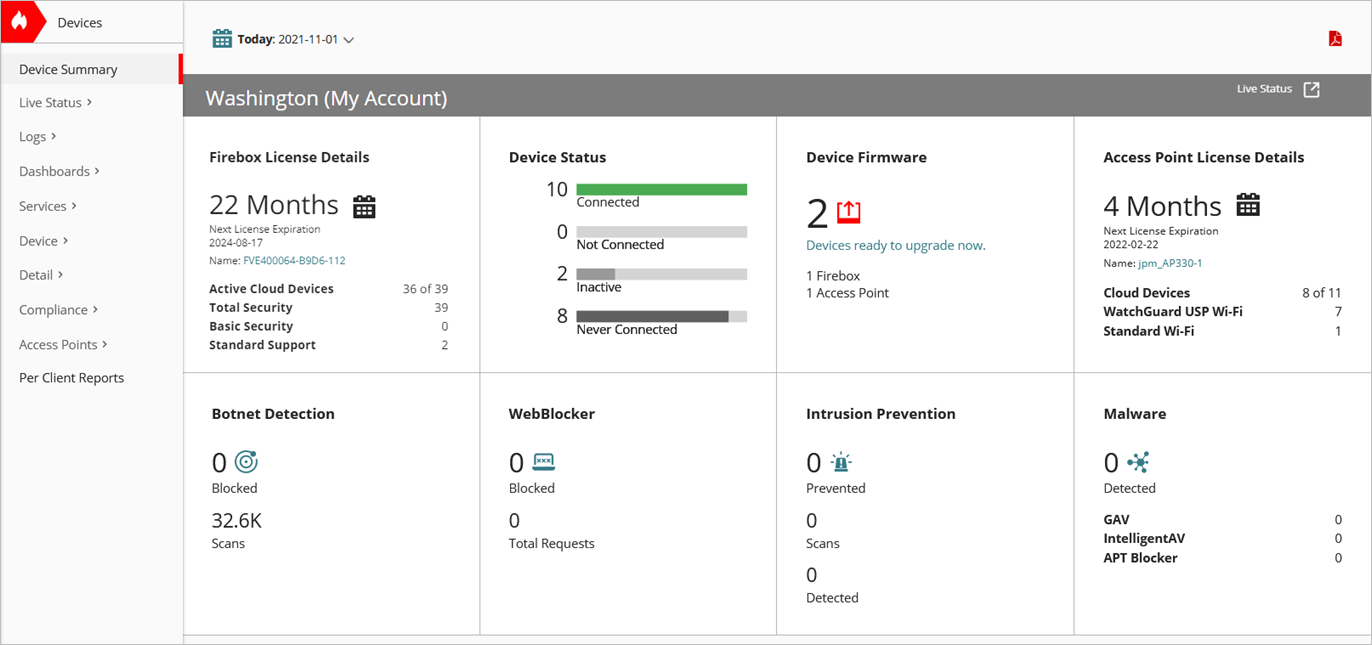The width and height of the screenshot is (1372, 645).
Task: Click the PDF export icon
Action: click(x=1335, y=37)
